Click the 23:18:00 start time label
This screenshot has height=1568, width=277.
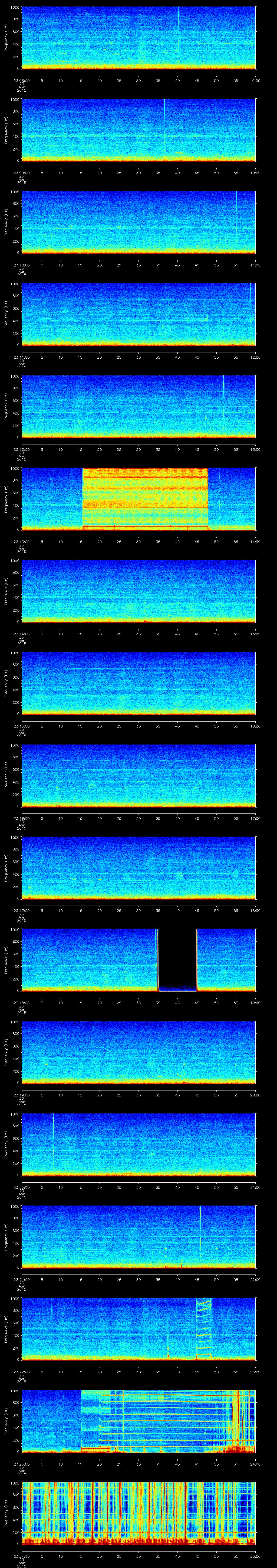[x=21, y=1003]
